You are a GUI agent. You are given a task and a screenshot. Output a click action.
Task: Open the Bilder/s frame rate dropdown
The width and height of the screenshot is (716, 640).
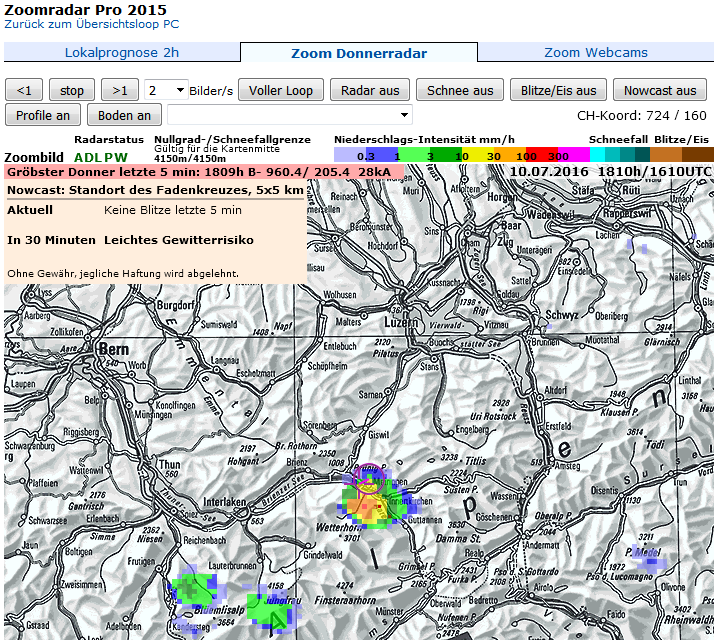[x=166, y=90]
